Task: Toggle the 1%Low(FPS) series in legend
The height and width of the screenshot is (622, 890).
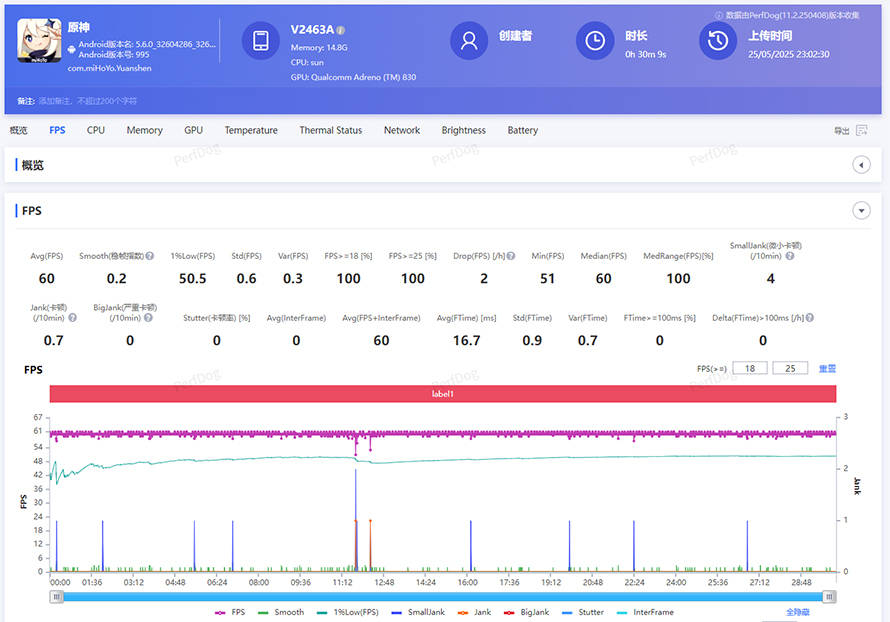Action: pyautogui.click(x=349, y=612)
